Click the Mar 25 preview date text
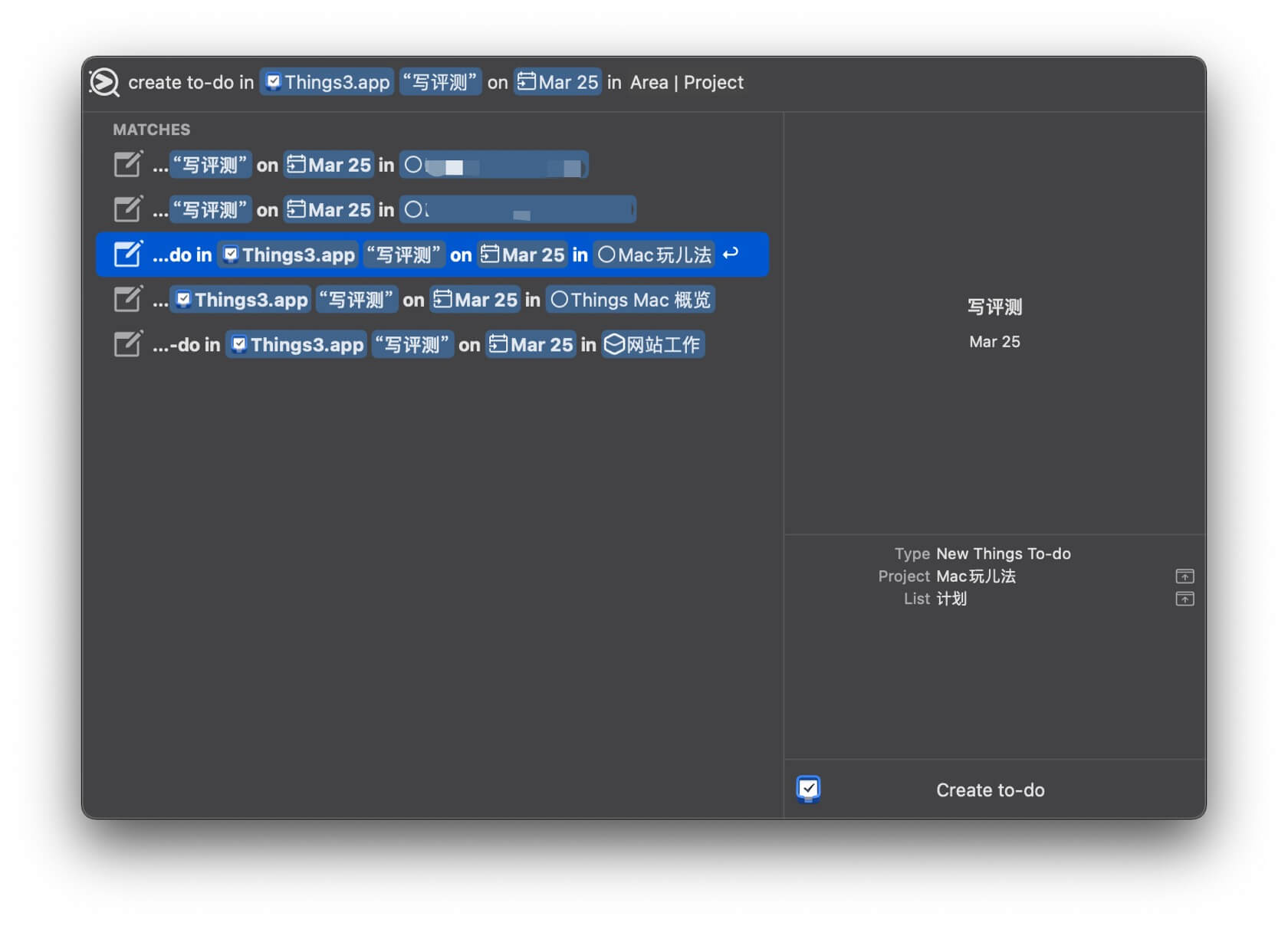The height and width of the screenshot is (926, 1288). tap(994, 342)
